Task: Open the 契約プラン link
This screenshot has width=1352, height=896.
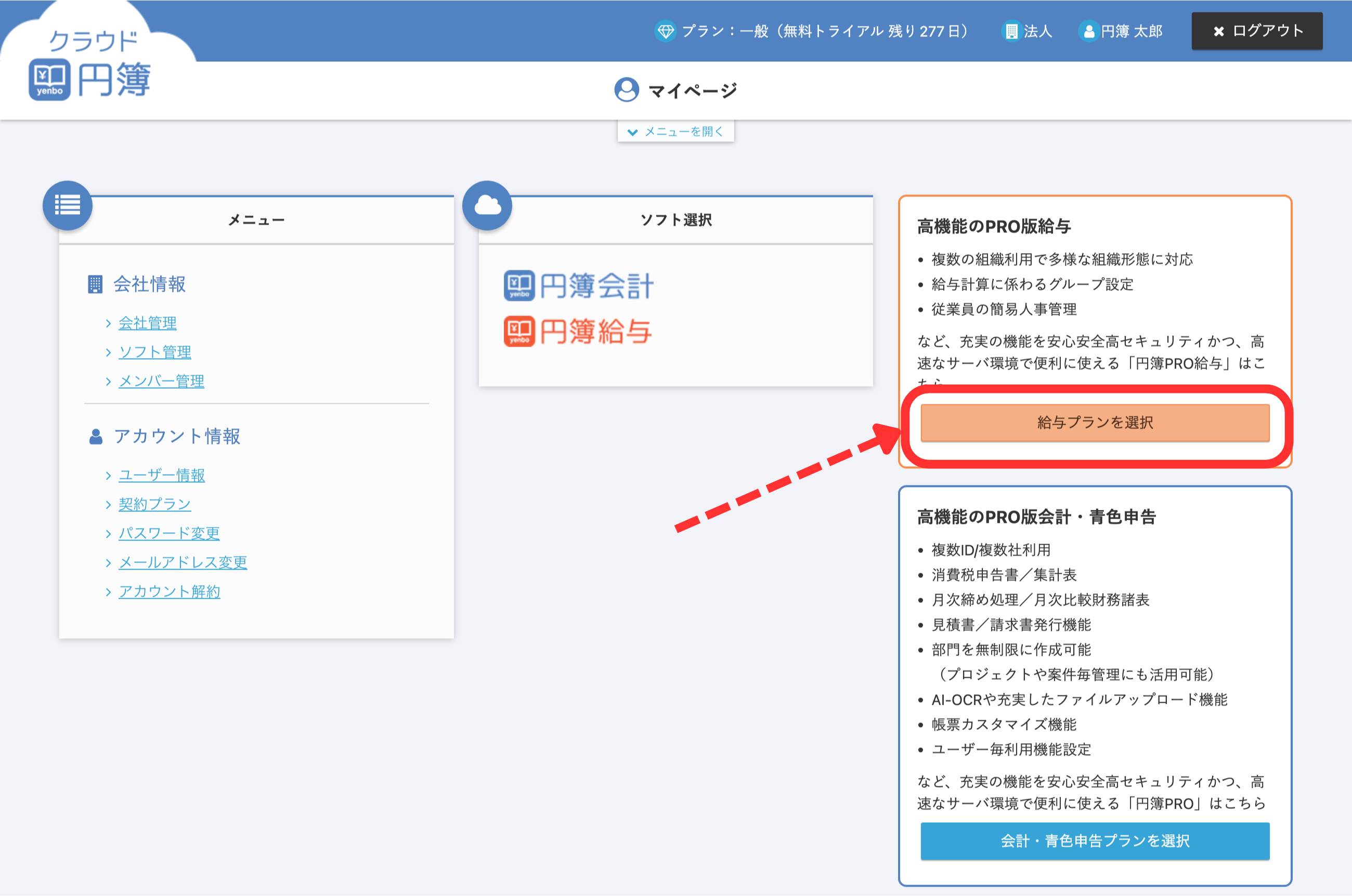Action: point(155,504)
